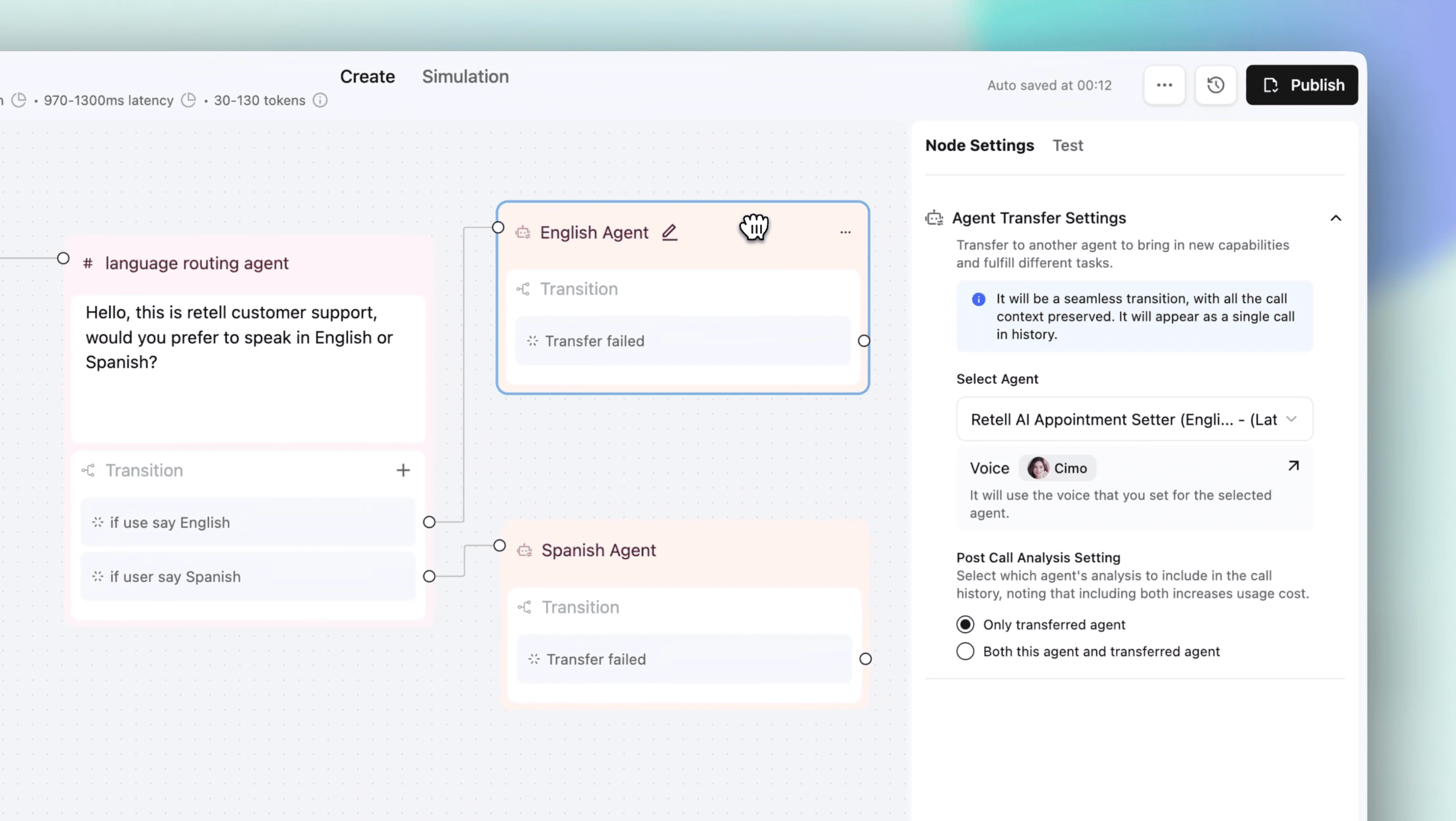Select the Spanish Agent node title
Viewport: 1456px width, 821px height.
tap(599, 550)
